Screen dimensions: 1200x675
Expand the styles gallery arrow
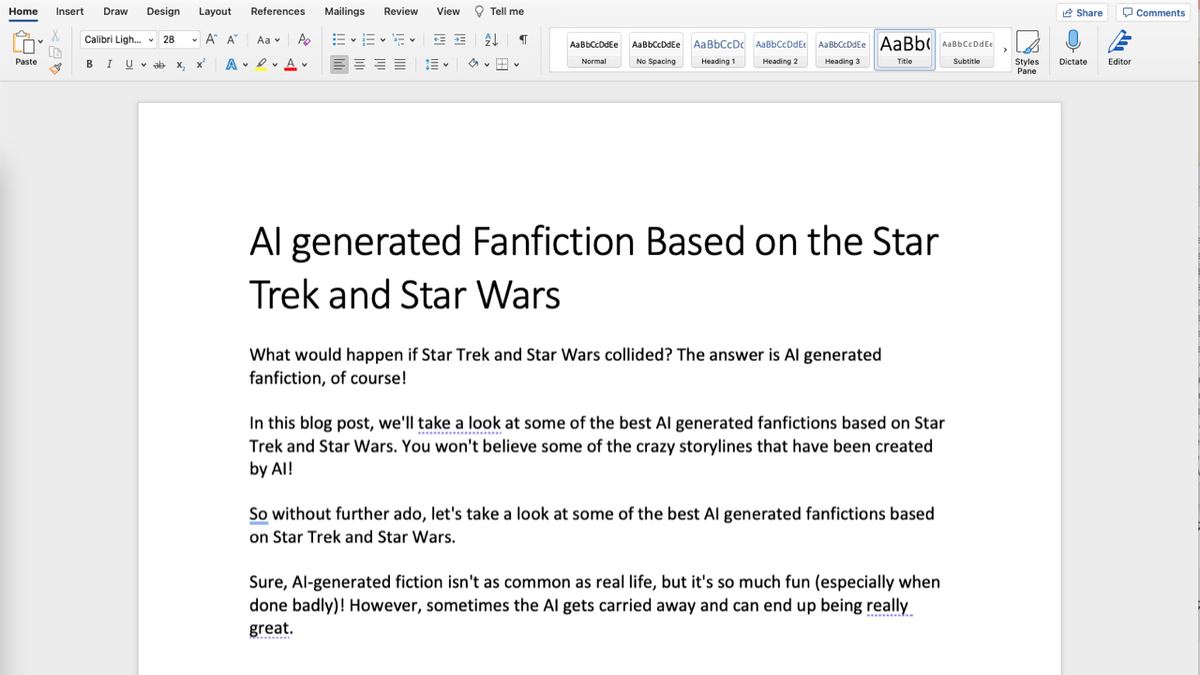point(1004,49)
